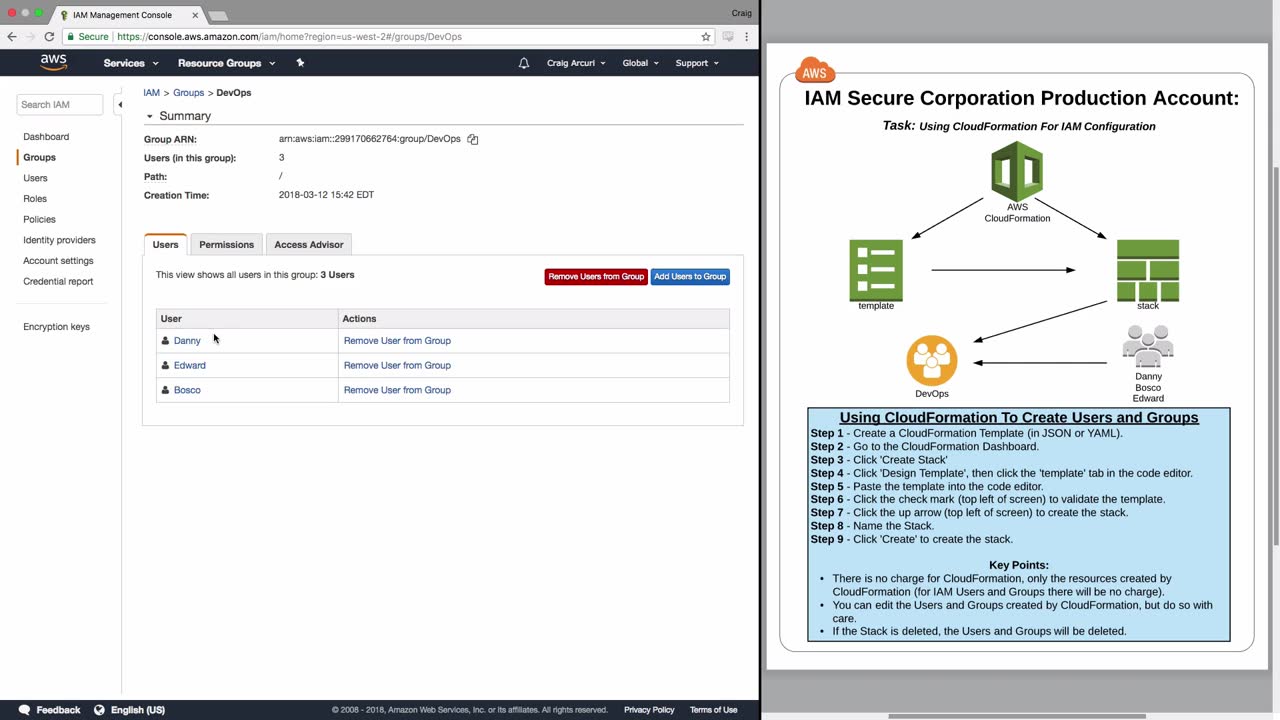The width and height of the screenshot is (1280, 720).
Task: Click the Feedback speech bubble icon
Action: (25, 710)
